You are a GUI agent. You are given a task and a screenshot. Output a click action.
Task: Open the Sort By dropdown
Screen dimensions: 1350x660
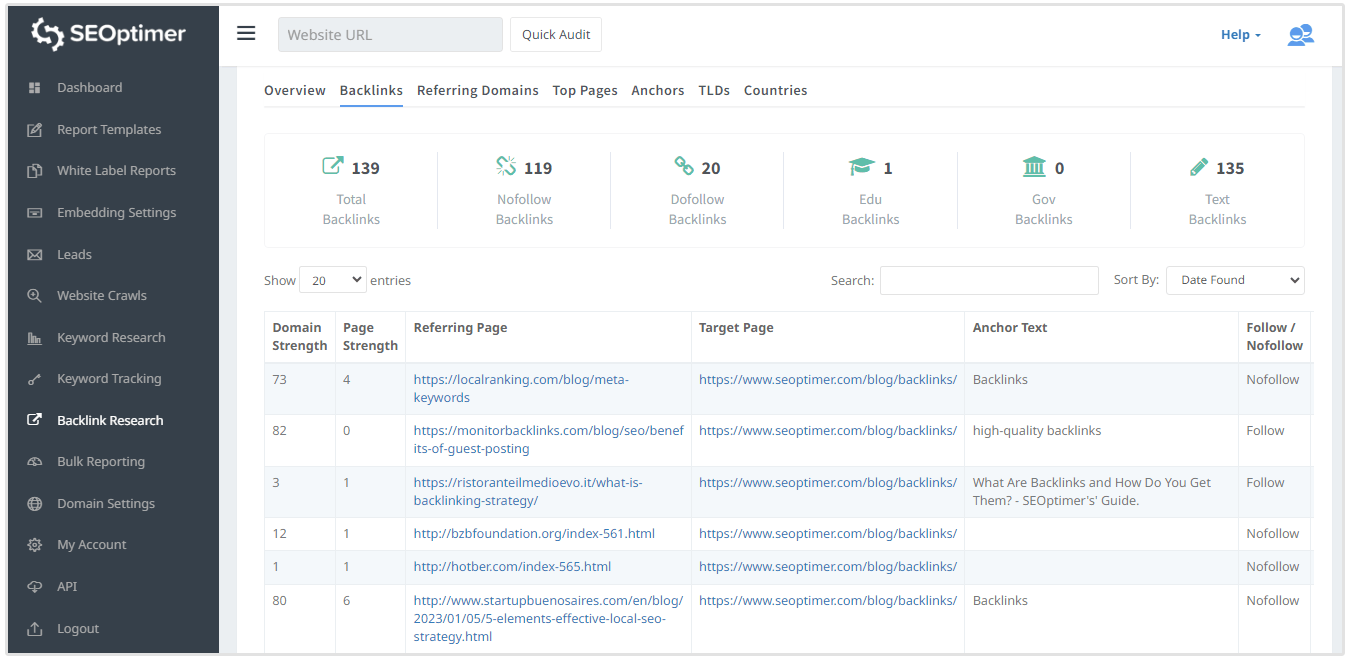tap(1235, 281)
